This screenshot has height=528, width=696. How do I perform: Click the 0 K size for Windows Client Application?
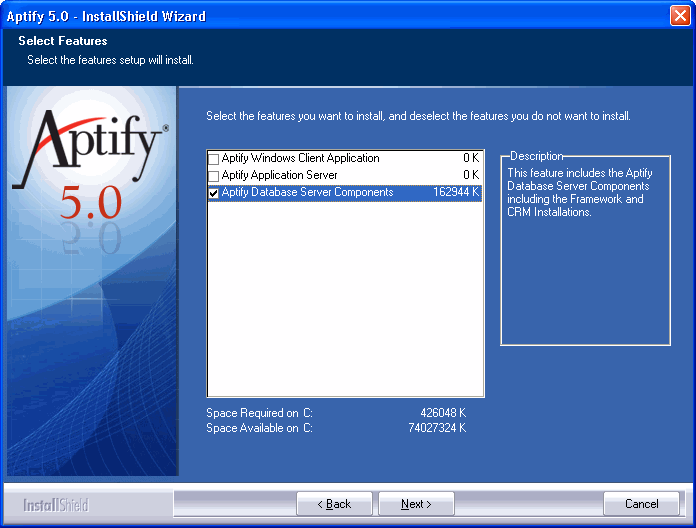click(x=471, y=158)
